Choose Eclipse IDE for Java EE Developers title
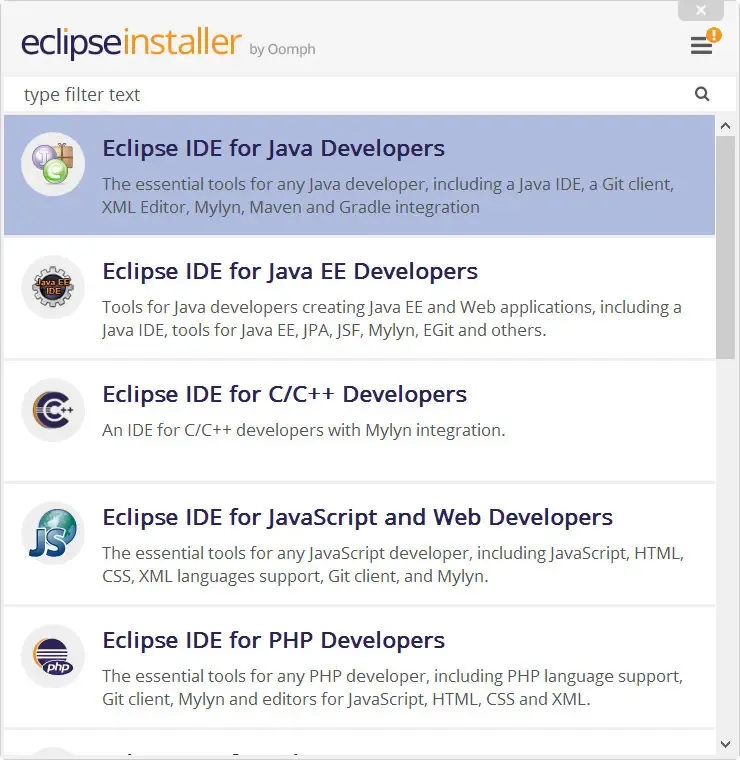This screenshot has width=740, height=760. coord(290,271)
